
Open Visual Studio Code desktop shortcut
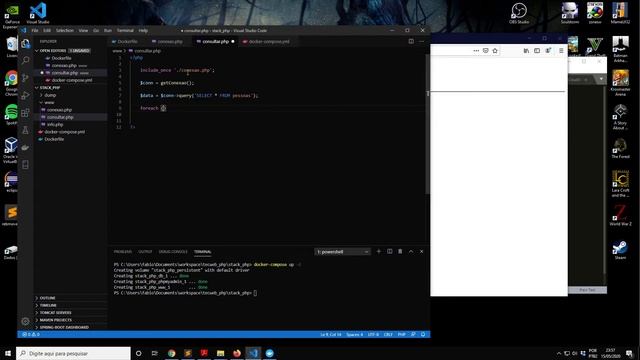(38, 13)
